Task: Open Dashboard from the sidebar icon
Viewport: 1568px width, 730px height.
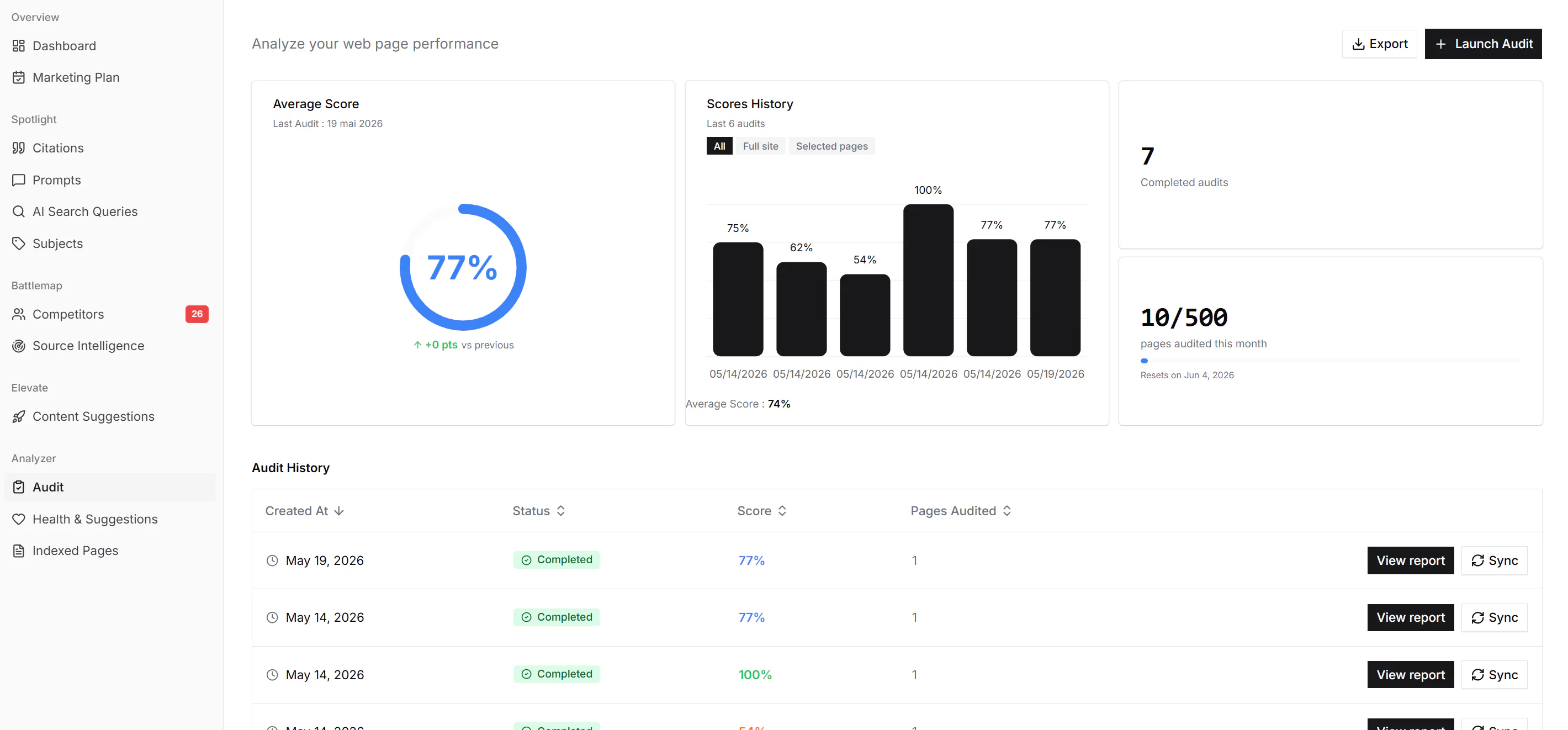Action: coord(18,46)
